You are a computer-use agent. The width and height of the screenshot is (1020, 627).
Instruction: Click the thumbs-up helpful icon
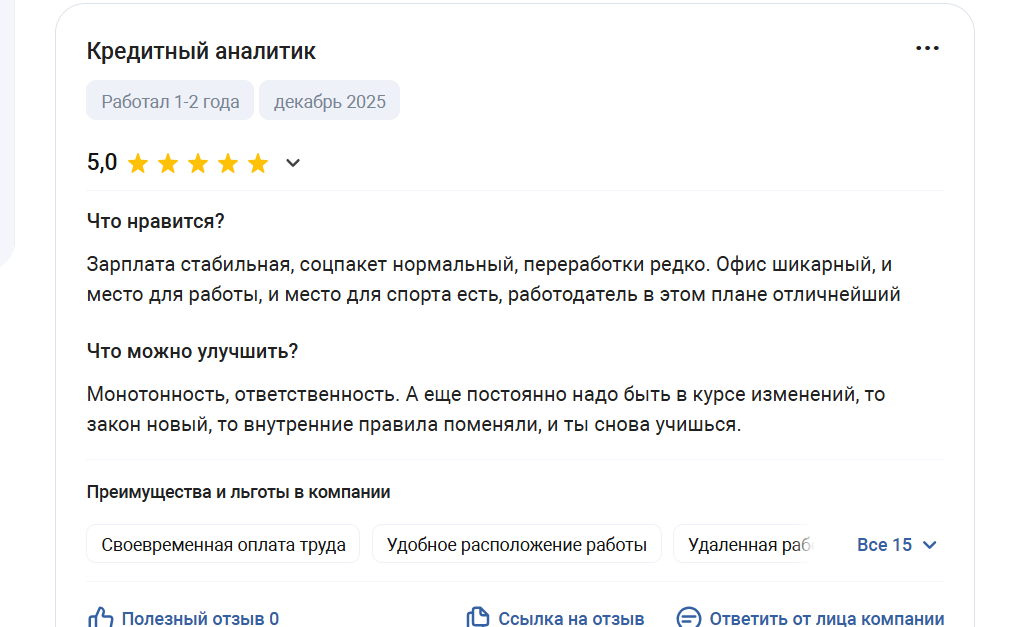coord(101,618)
